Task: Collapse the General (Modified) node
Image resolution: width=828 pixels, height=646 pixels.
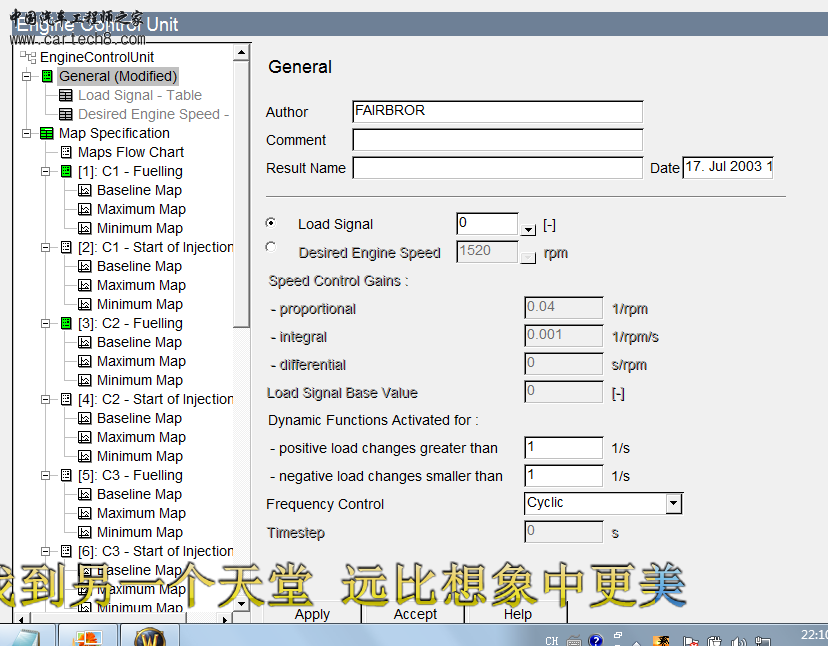Action: [26, 77]
